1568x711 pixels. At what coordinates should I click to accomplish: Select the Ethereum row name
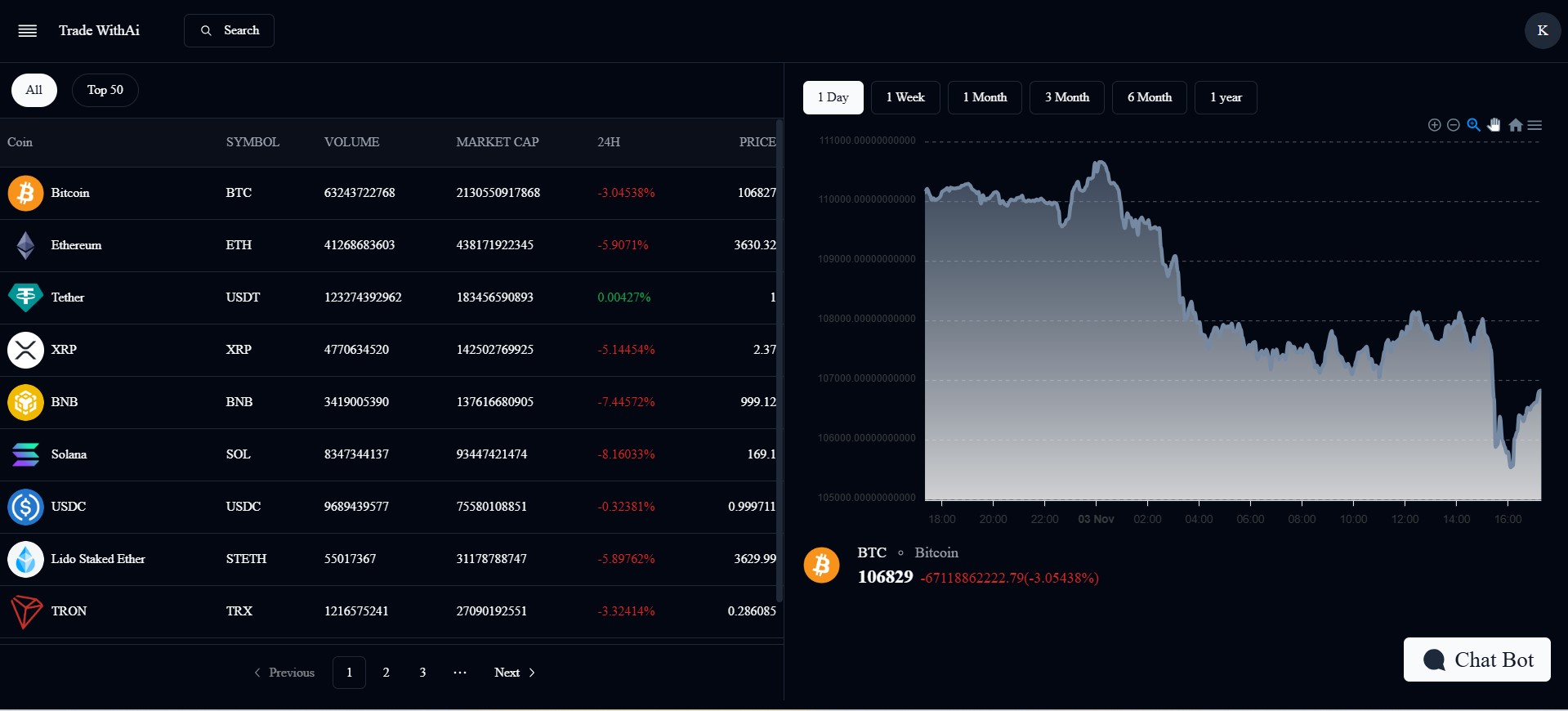[76, 245]
